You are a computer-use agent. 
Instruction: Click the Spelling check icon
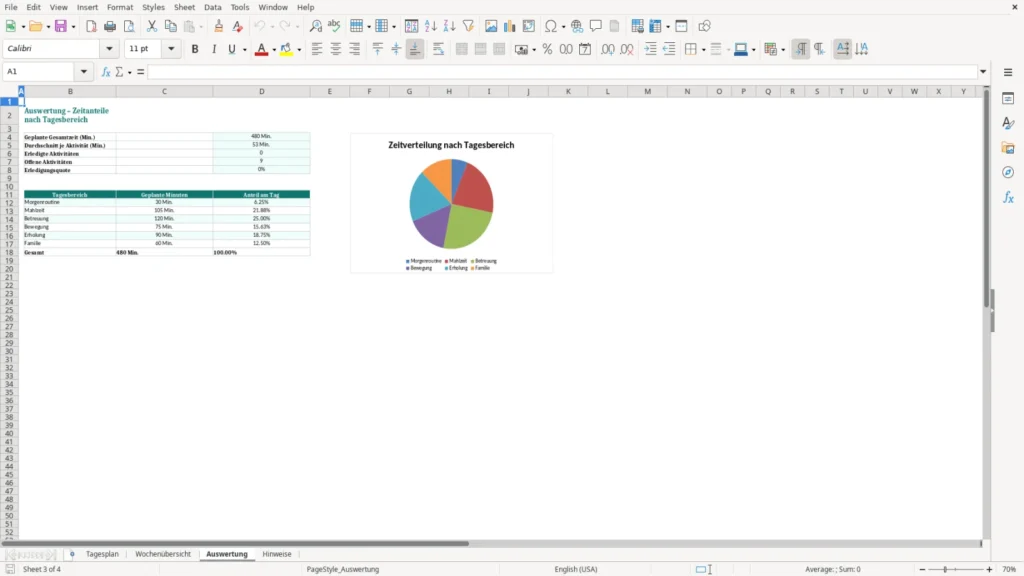(334, 26)
